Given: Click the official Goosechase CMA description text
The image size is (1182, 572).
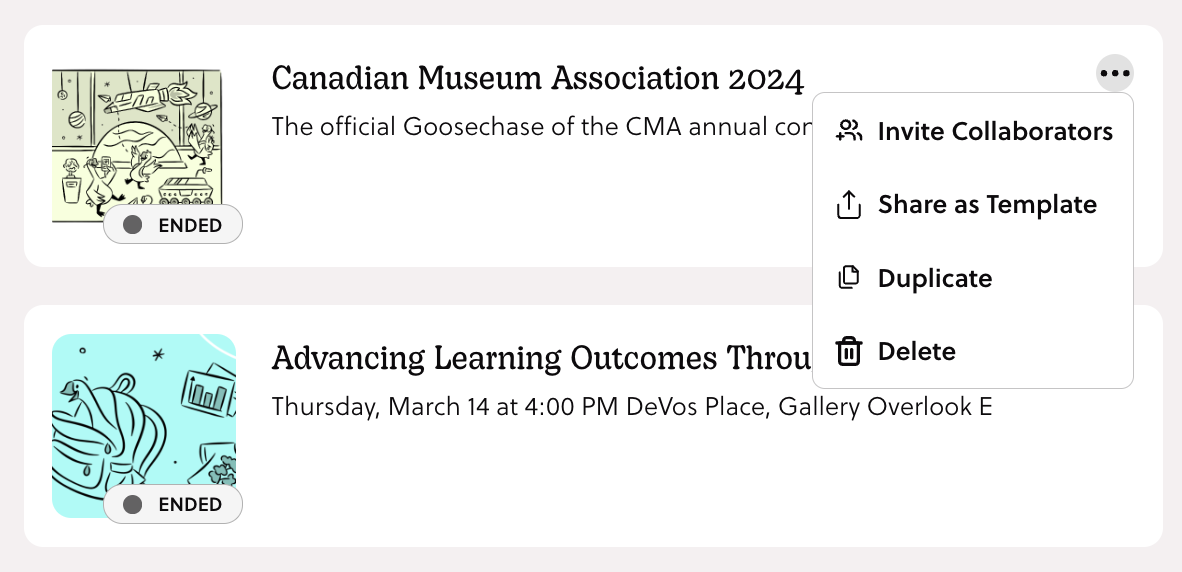Looking at the screenshot, I should pos(540,127).
